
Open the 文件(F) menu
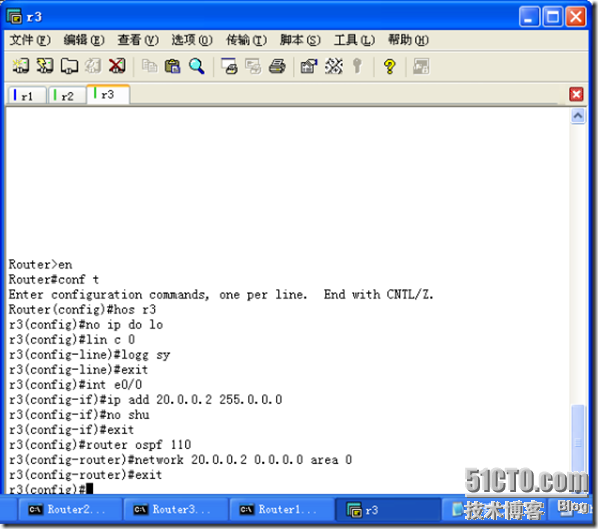[x=30, y=40]
